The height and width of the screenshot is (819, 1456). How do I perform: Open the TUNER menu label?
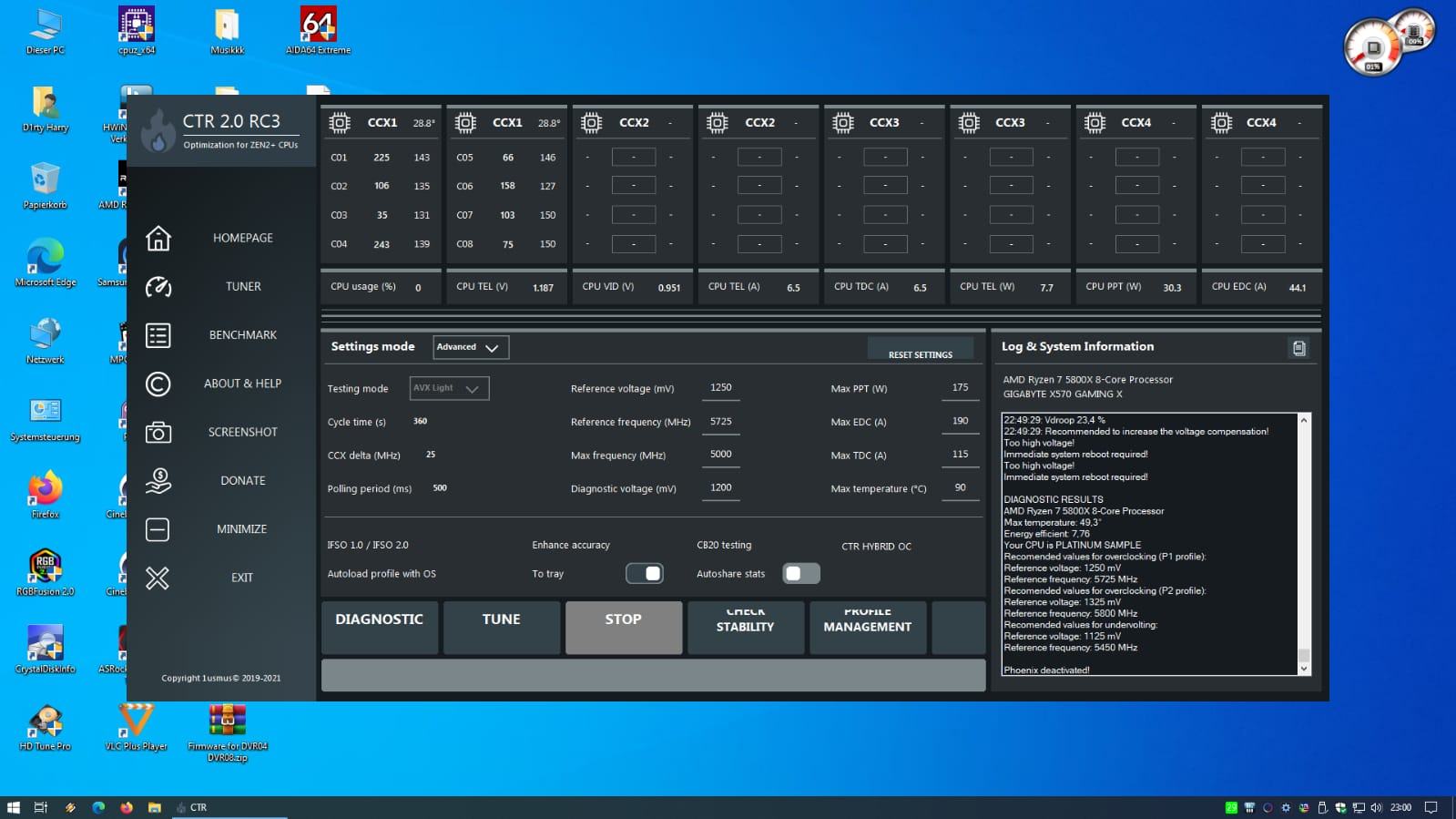pyautogui.click(x=243, y=286)
